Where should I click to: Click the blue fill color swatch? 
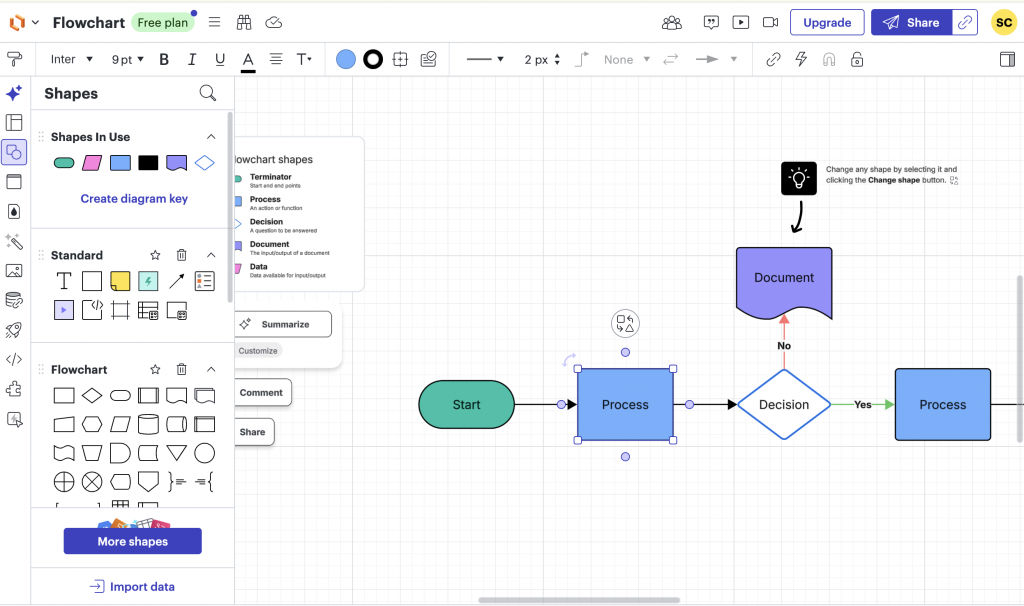tap(345, 59)
